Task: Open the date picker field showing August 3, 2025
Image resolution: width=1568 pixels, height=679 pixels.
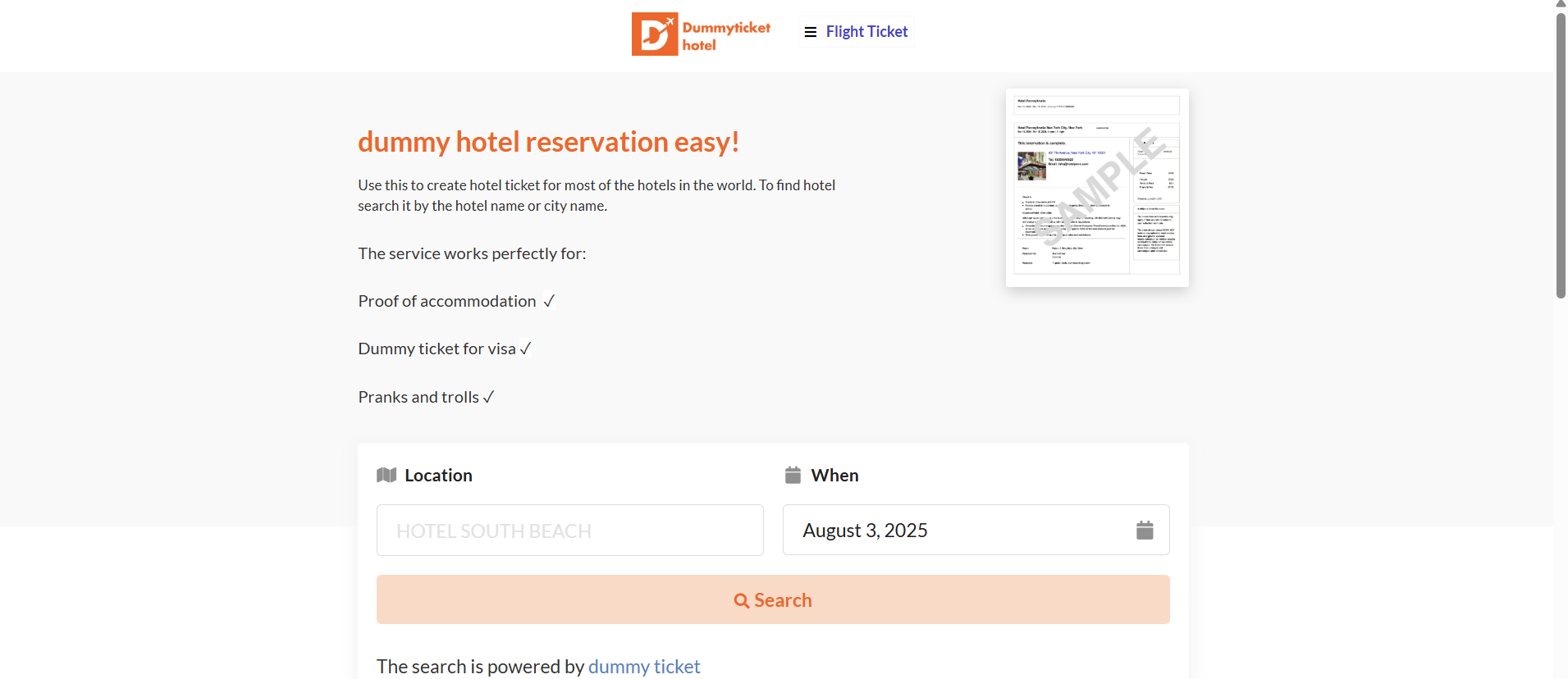Action: click(x=976, y=531)
